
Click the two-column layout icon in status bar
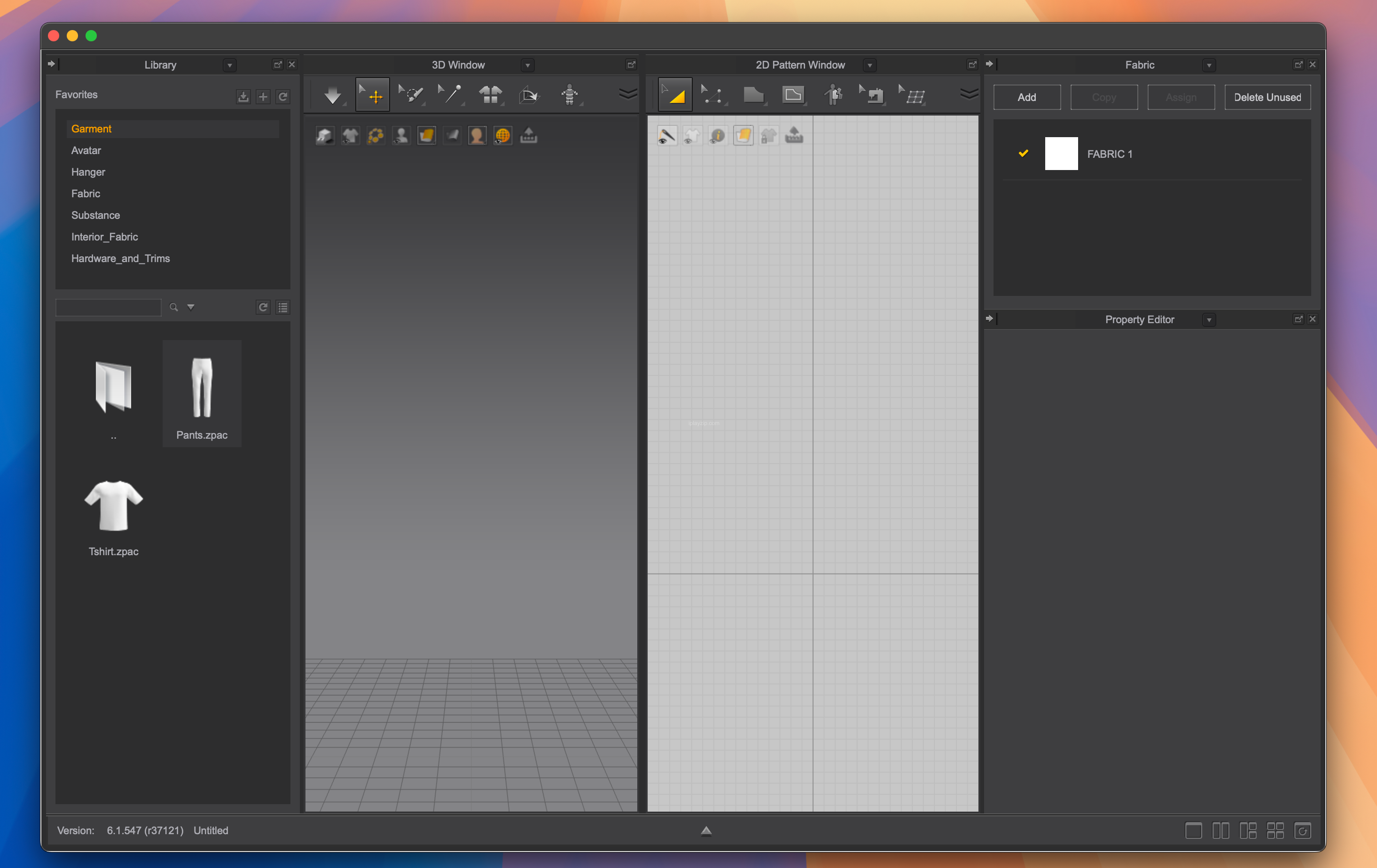(x=1221, y=830)
